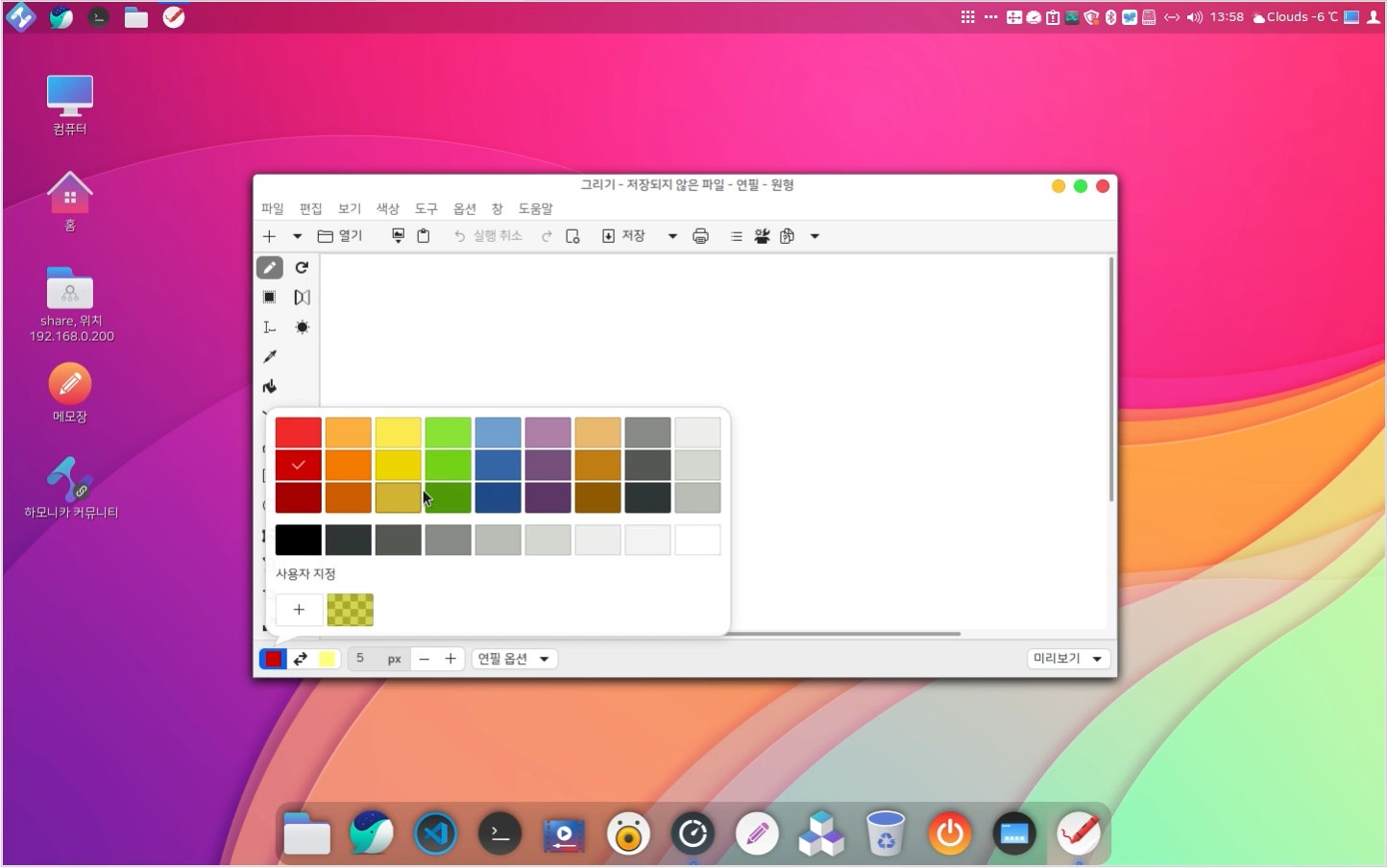Click the print icon in toolbar
Screen dimensions: 1387x868
pyautogui.click(x=700, y=236)
